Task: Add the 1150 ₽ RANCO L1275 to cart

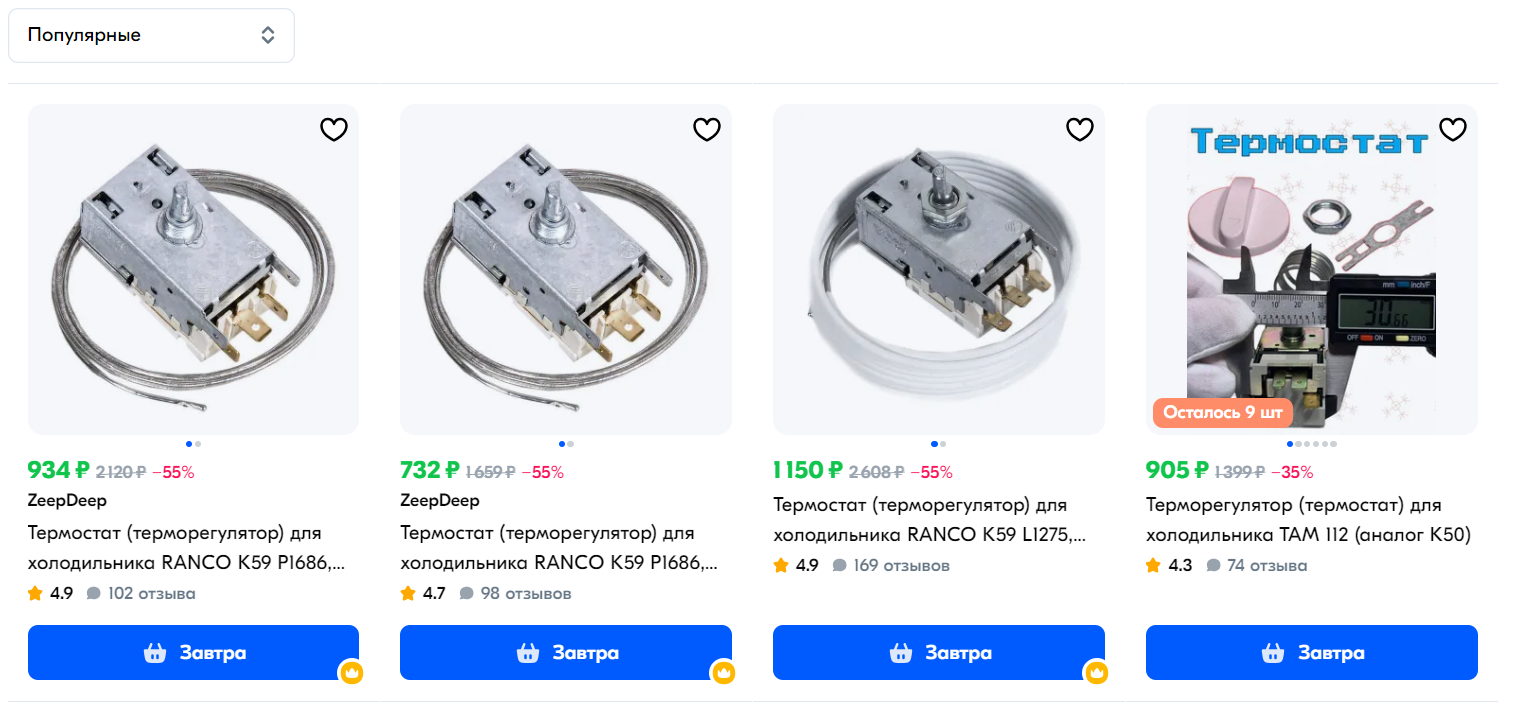Action: click(x=939, y=653)
